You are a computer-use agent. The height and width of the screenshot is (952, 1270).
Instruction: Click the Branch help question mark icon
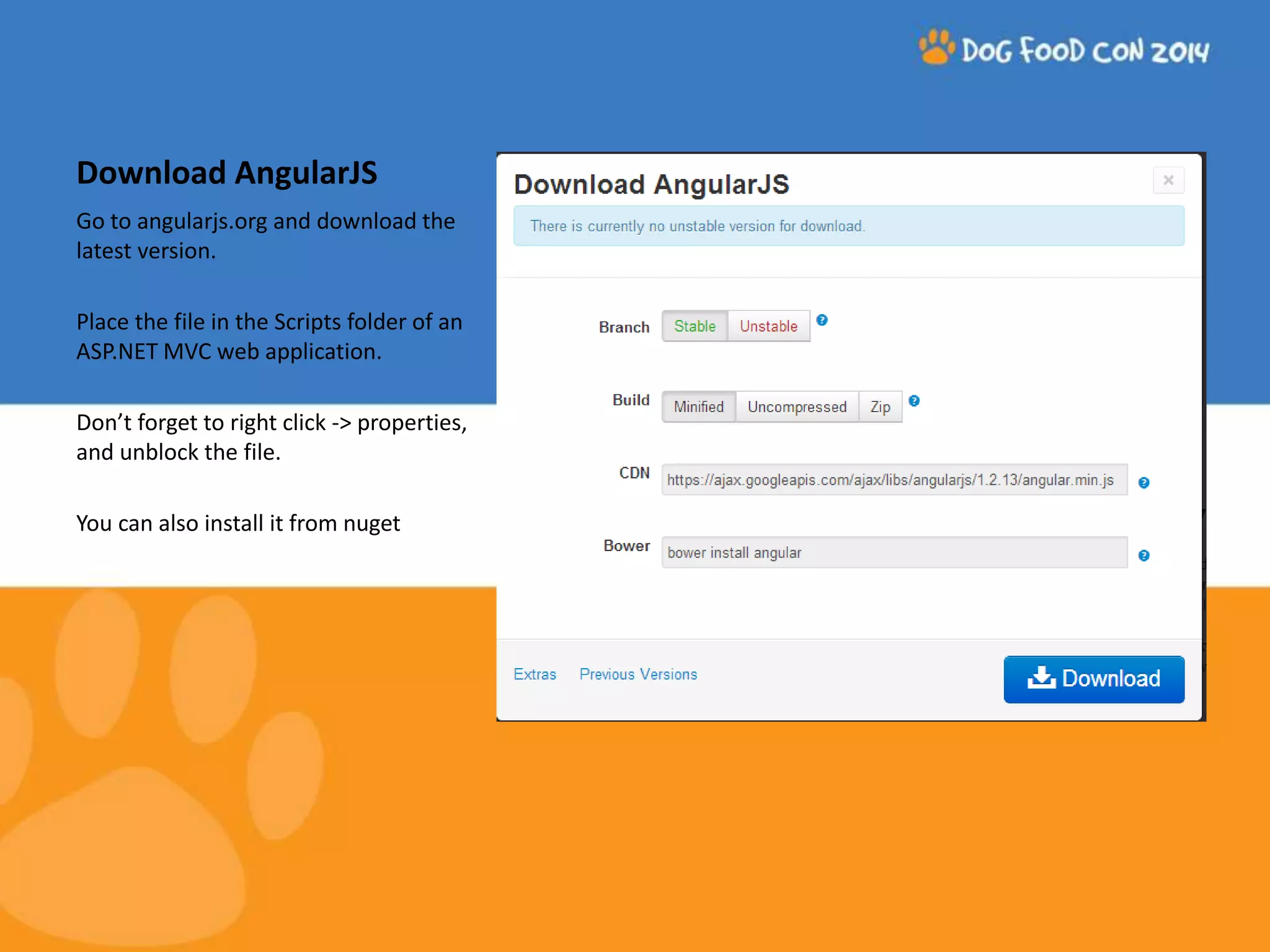click(822, 320)
